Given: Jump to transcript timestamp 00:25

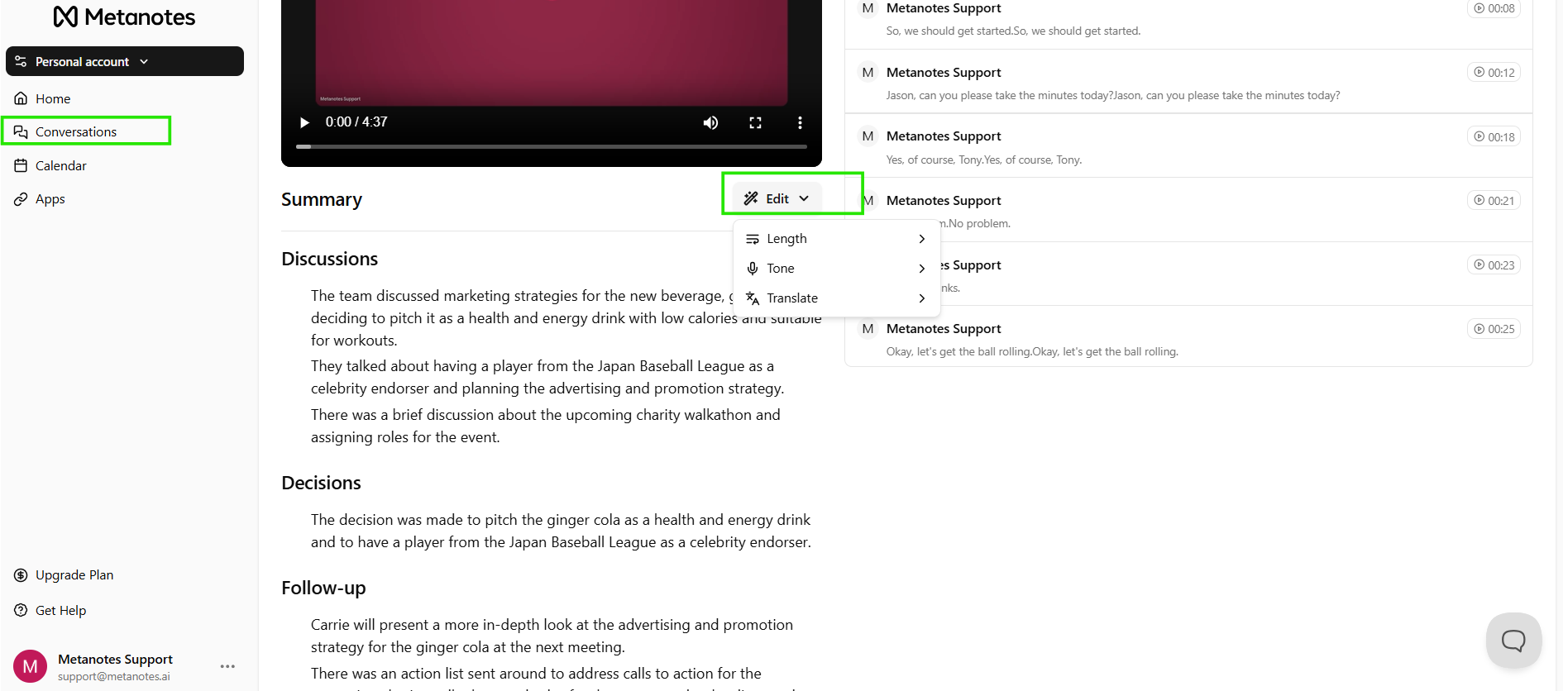Looking at the screenshot, I should 1494,329.
